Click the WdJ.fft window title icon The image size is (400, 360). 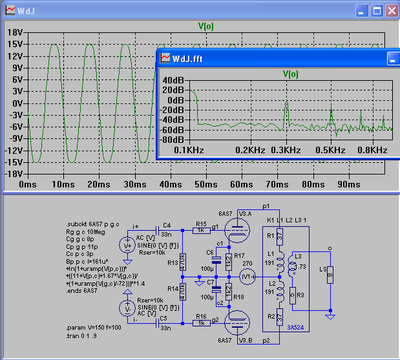165,58
